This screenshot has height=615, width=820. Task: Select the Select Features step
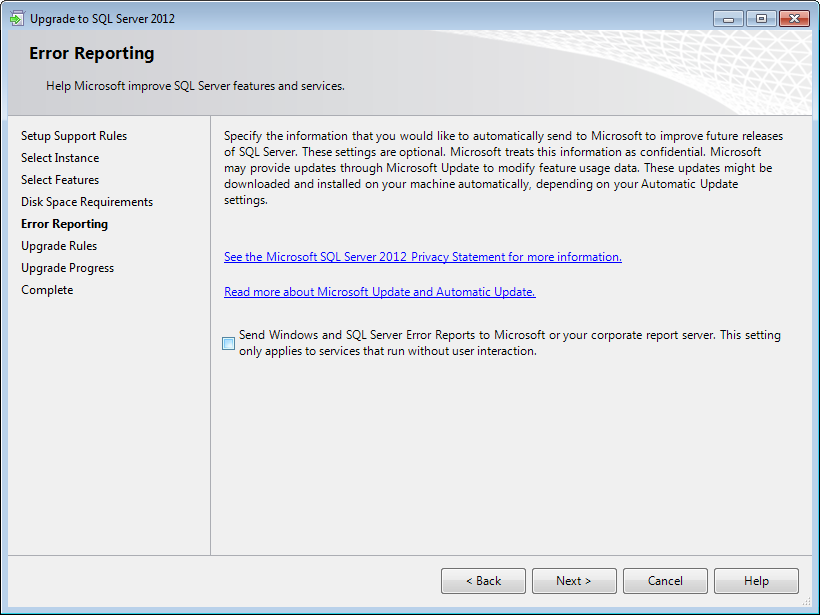click(x=60, y=180)
